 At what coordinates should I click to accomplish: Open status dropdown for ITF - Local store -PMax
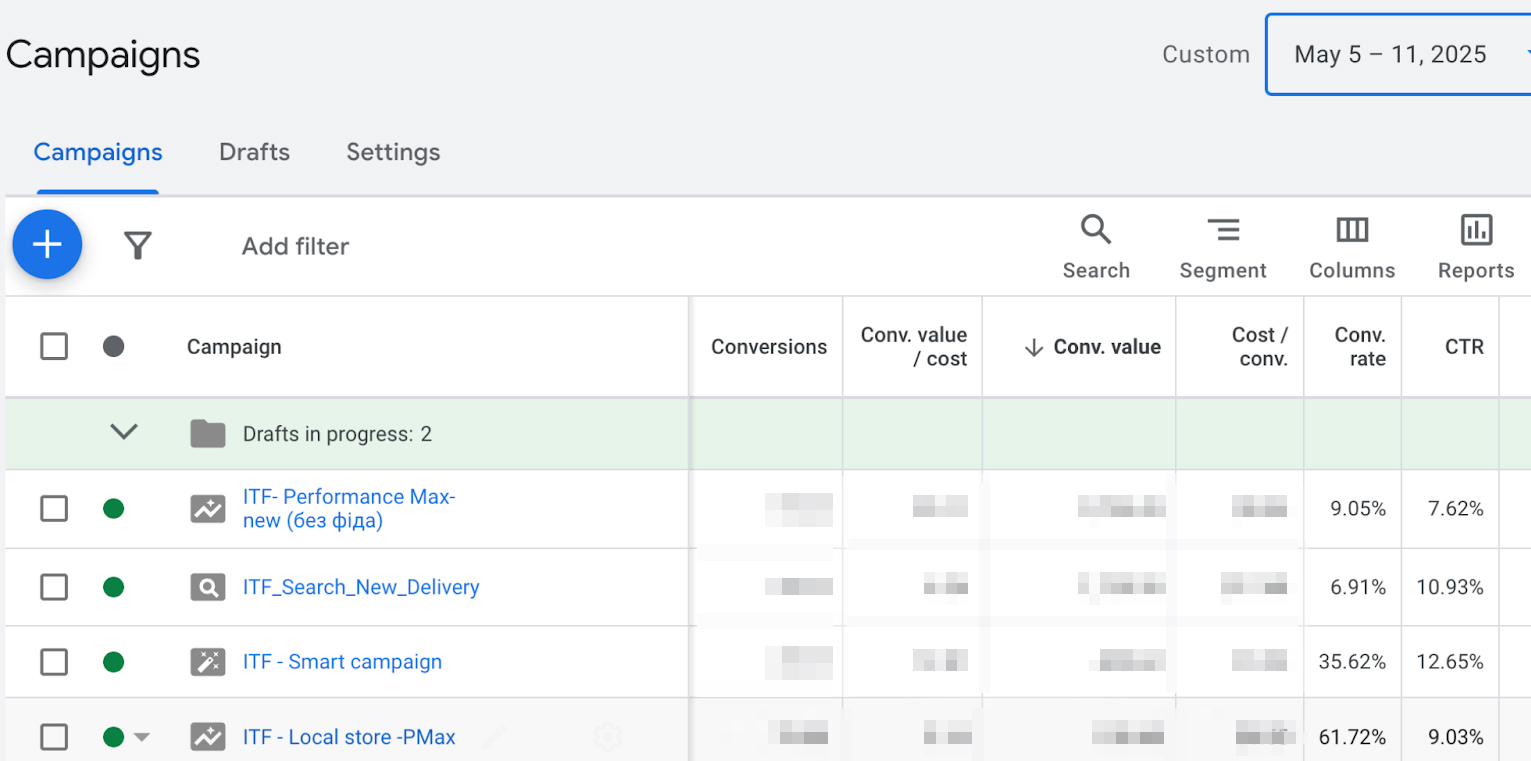(x=142, y=738)
